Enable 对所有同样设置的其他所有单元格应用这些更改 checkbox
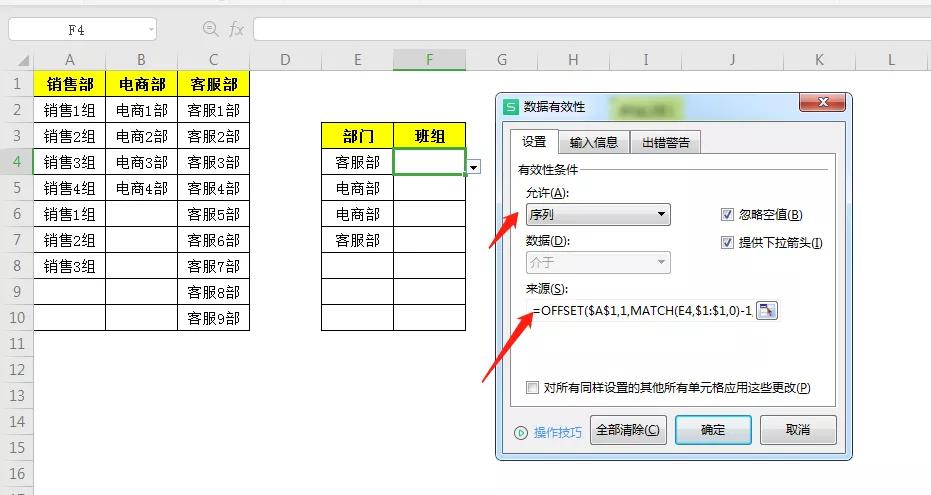 point(533,388)
